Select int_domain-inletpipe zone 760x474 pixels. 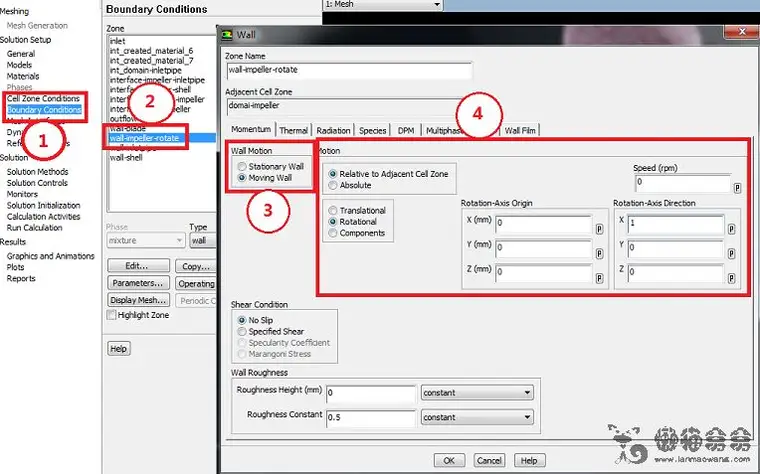(x=145, y=70)
